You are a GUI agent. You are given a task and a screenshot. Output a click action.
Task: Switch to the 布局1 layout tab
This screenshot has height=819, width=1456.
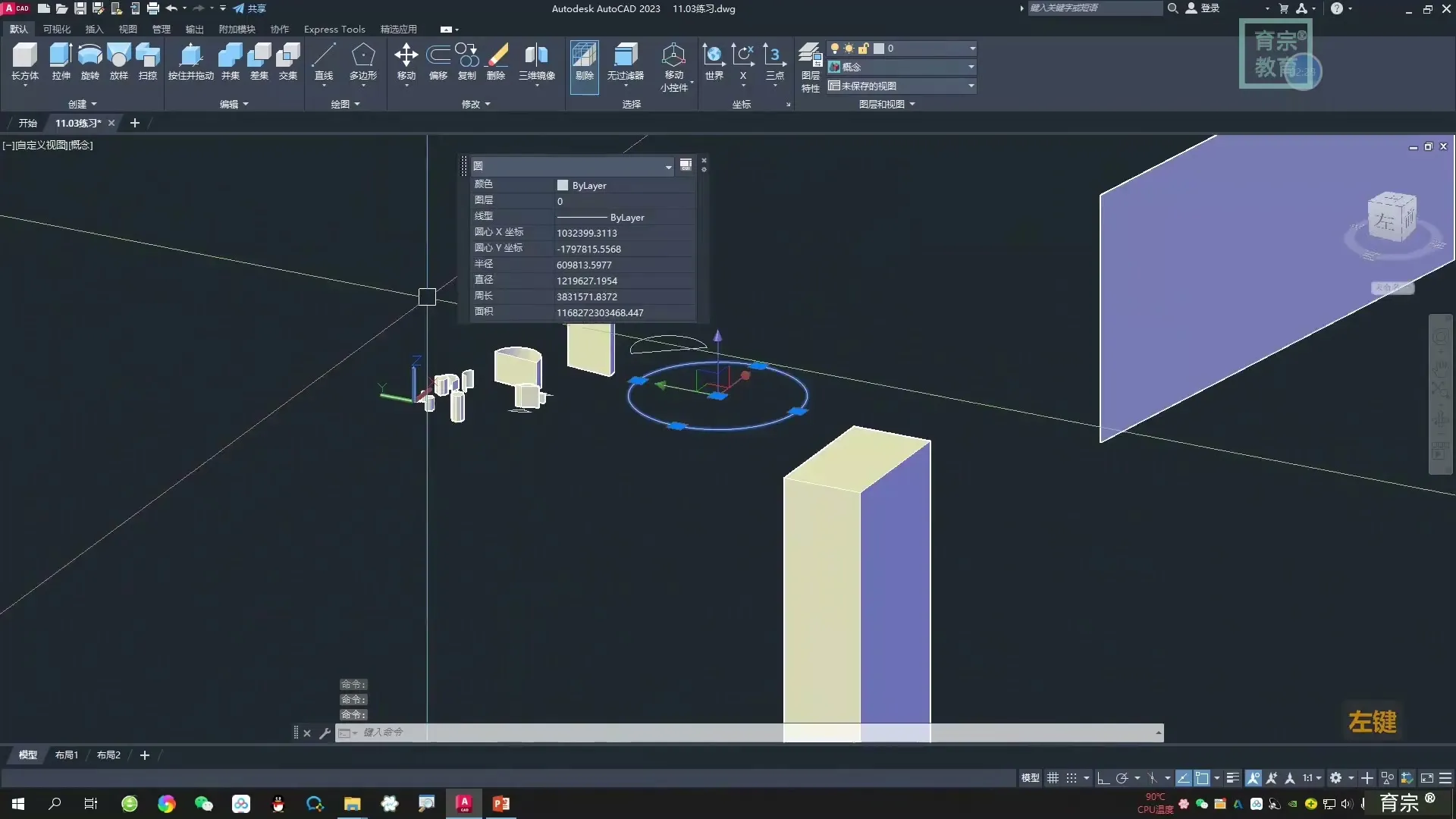[x=66, y=755]
